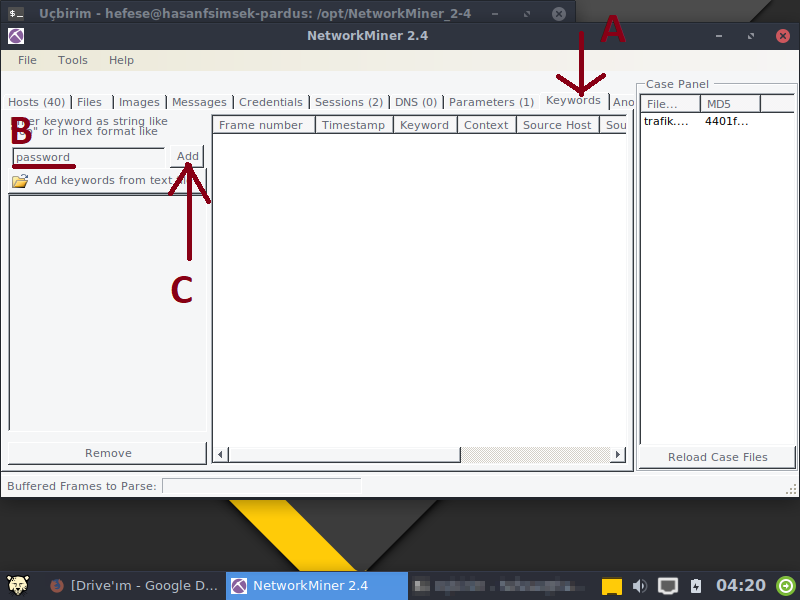Click the battery power icon in tray

(x=696, y=586)
